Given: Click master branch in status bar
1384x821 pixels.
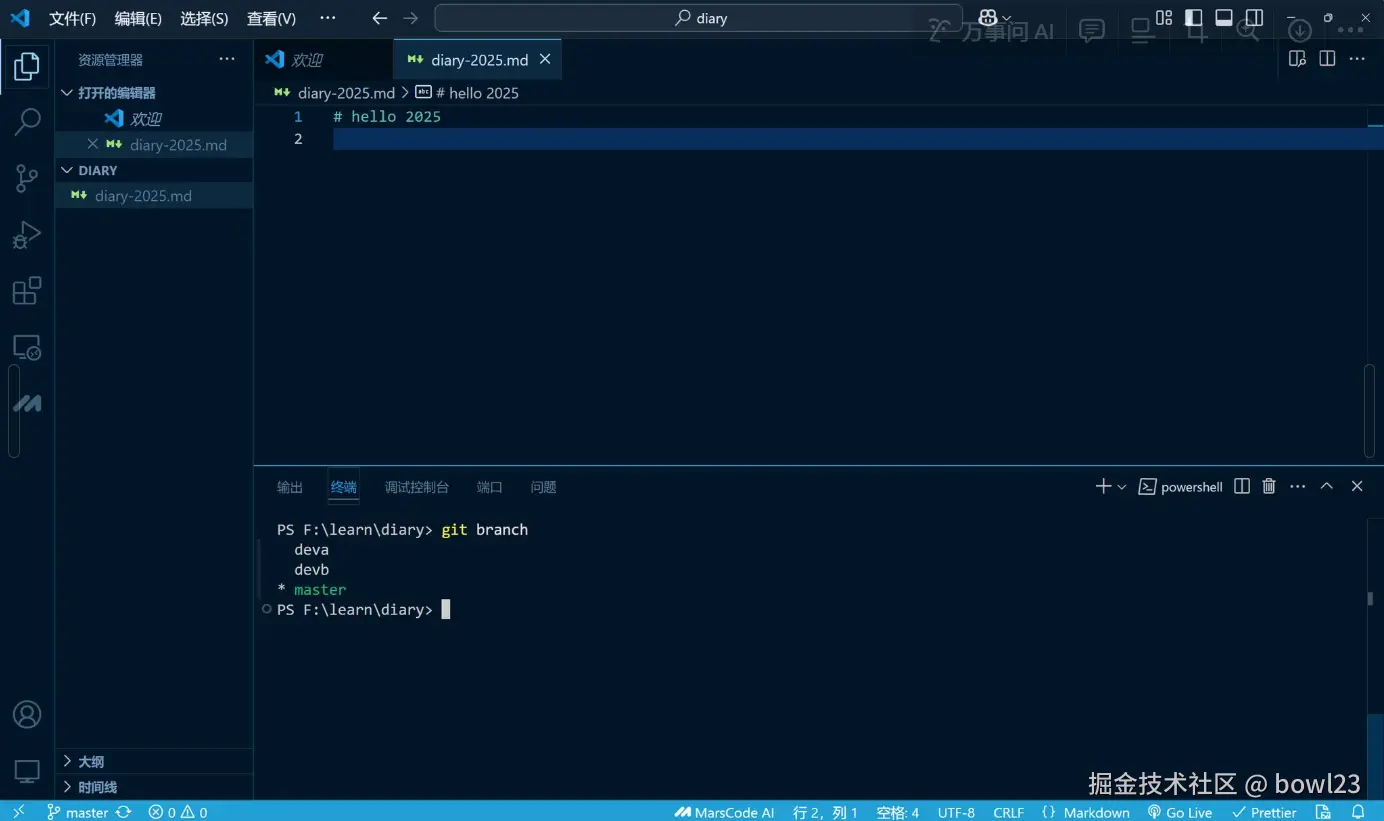Looking at the screenshot, I should click(x=77, y=812).
